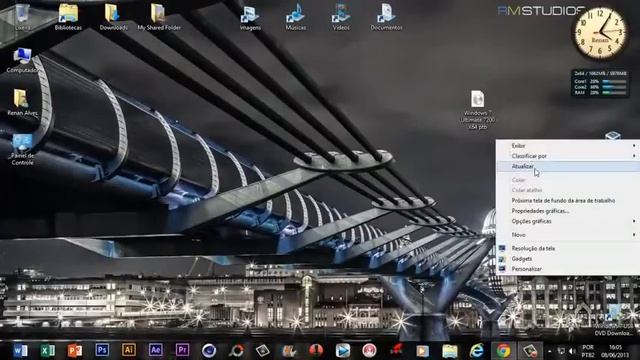Select the Renan Alves user folder icon
This screenshot has width=640, height=360.
click(22, 102)
